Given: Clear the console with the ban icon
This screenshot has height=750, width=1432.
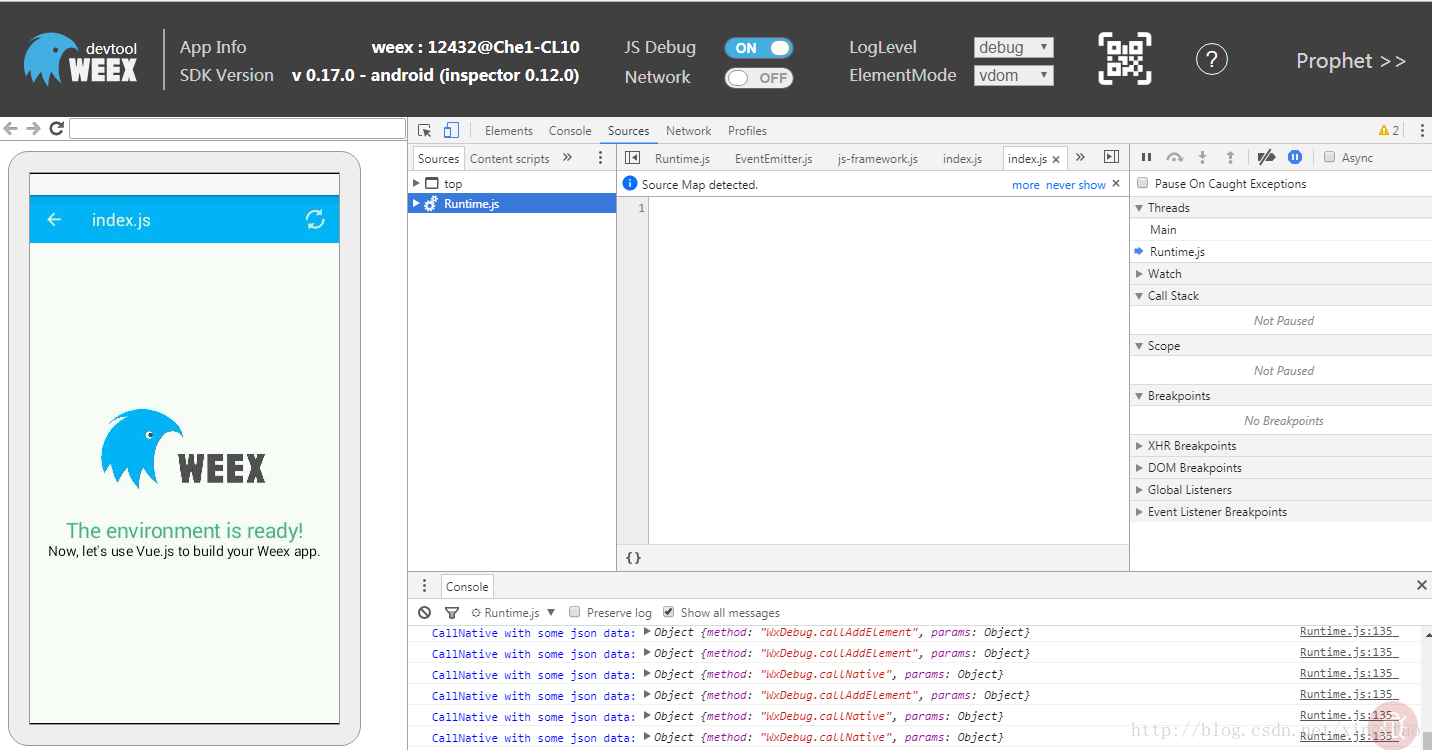Looking at the screenshot, I should [x=425, y=612].
